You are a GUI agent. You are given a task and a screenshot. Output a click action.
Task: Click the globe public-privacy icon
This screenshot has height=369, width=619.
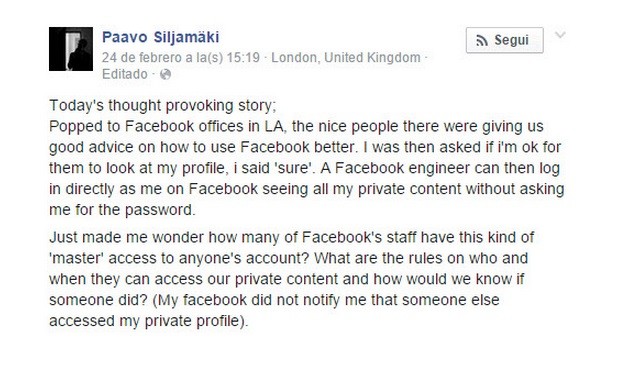(x=165, y=74)
